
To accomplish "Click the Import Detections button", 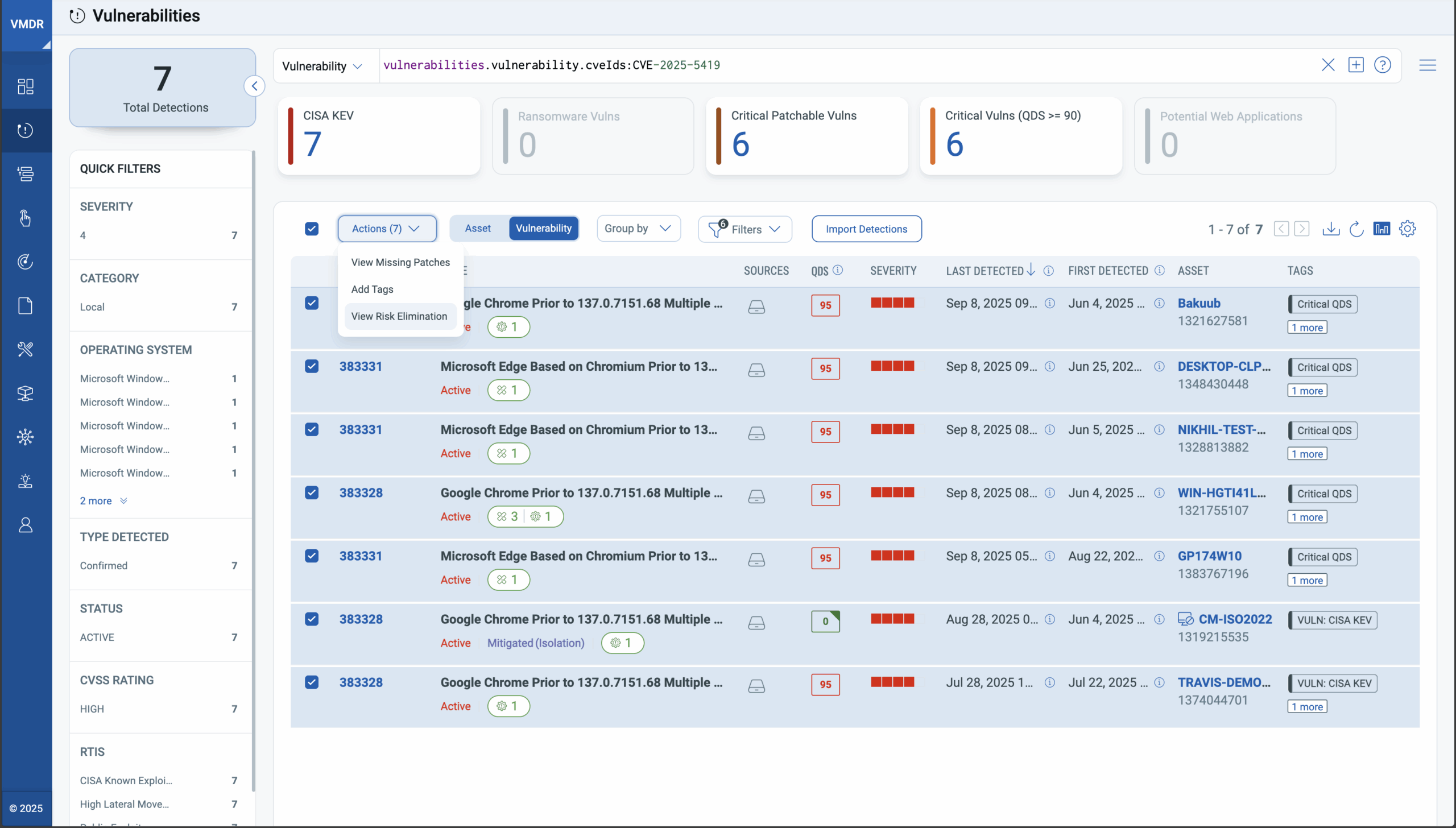I will pyautogui.click(x=866, y=229).
